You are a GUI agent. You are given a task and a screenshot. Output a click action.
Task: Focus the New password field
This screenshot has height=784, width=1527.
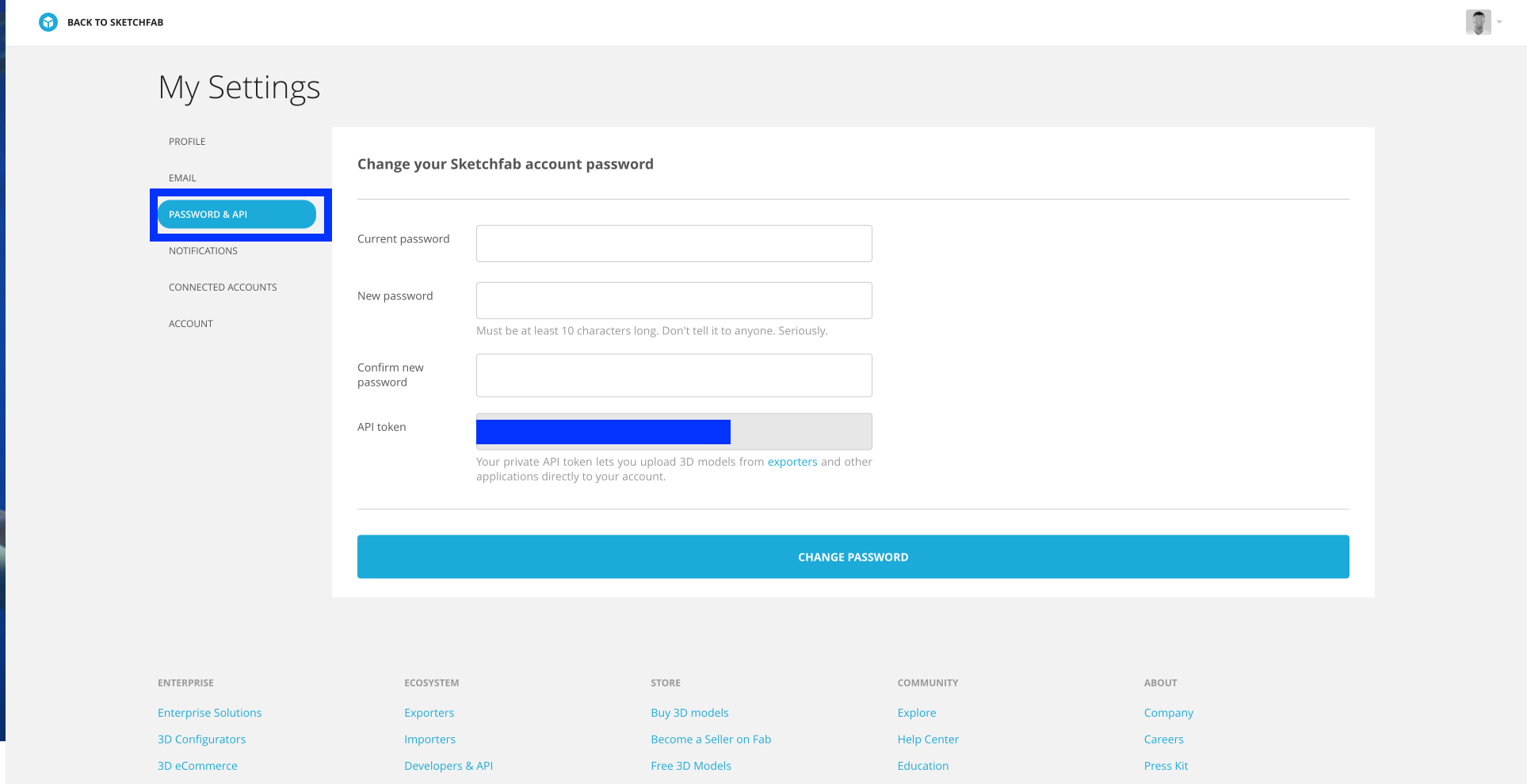[674, 301]
